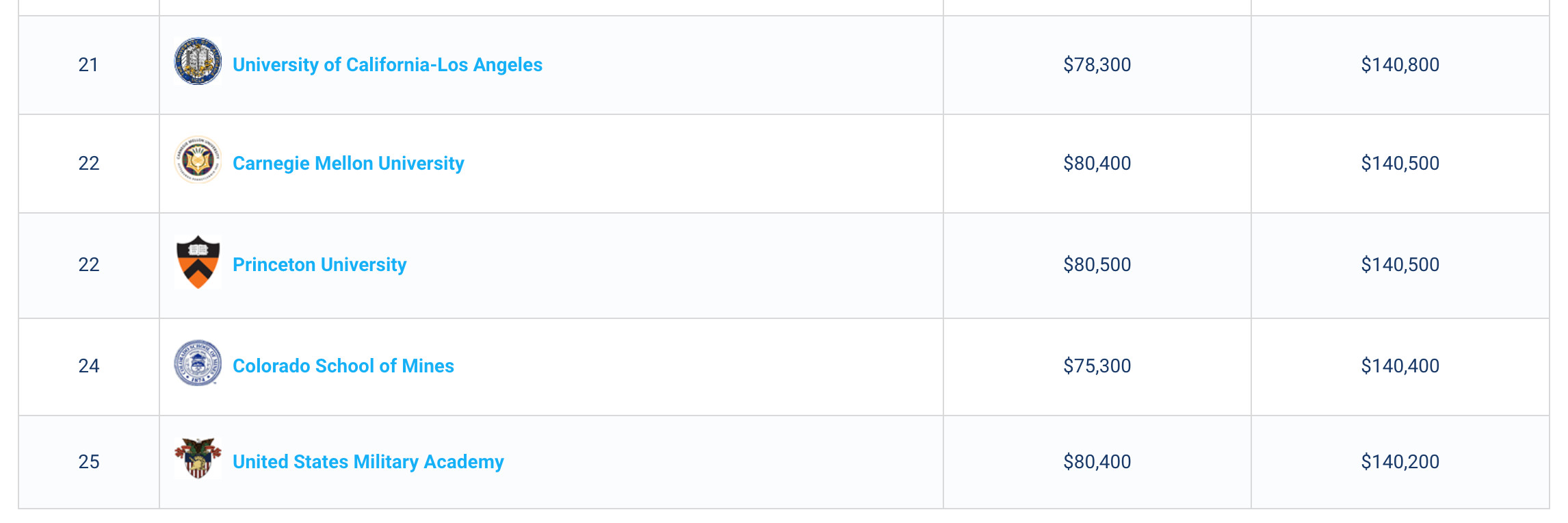Open the Colorado School of Mines link
Screen dimensions: 1568x523
tap(343, 366)
